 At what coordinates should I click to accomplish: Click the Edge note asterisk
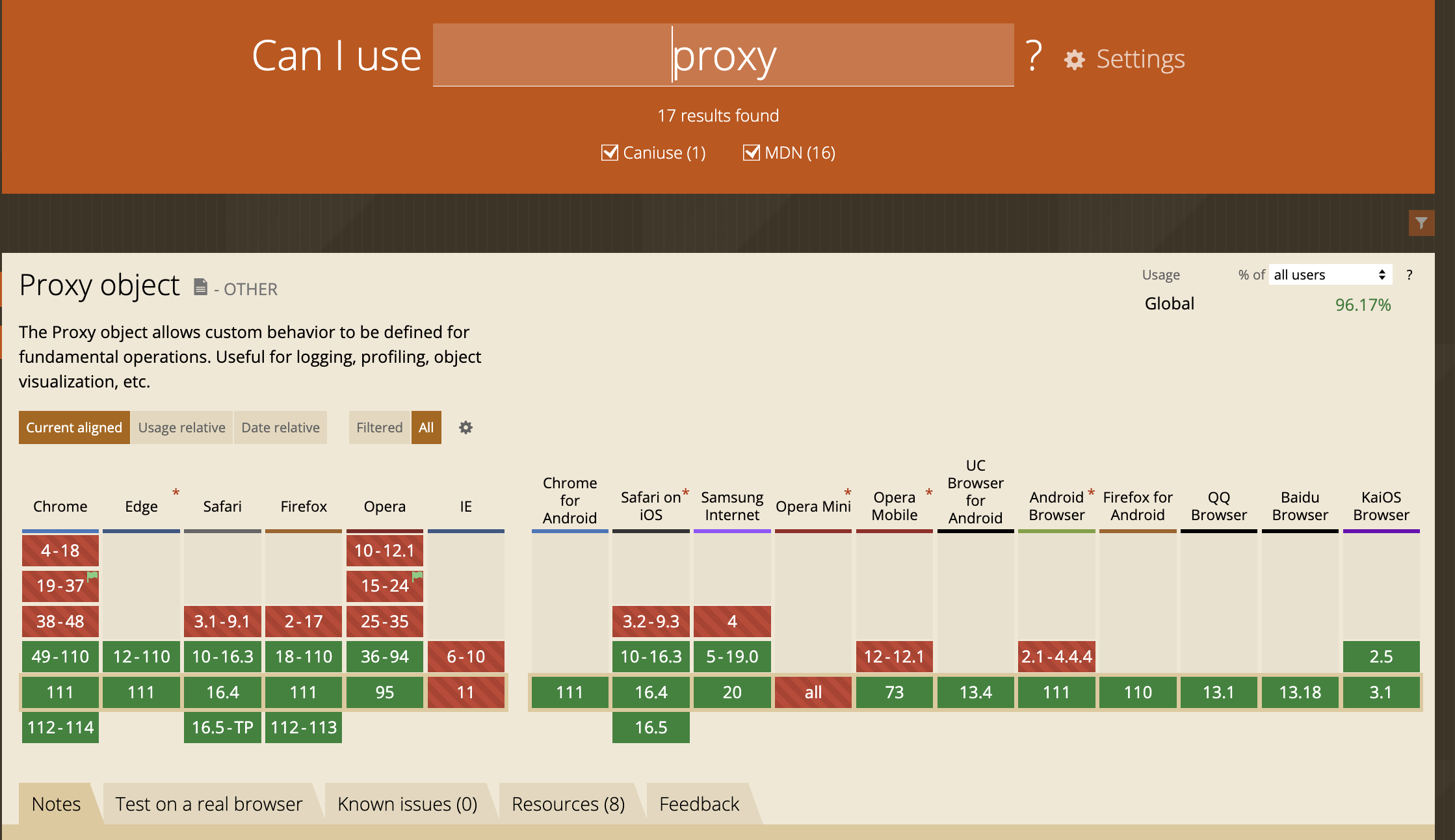pos(176,493)
